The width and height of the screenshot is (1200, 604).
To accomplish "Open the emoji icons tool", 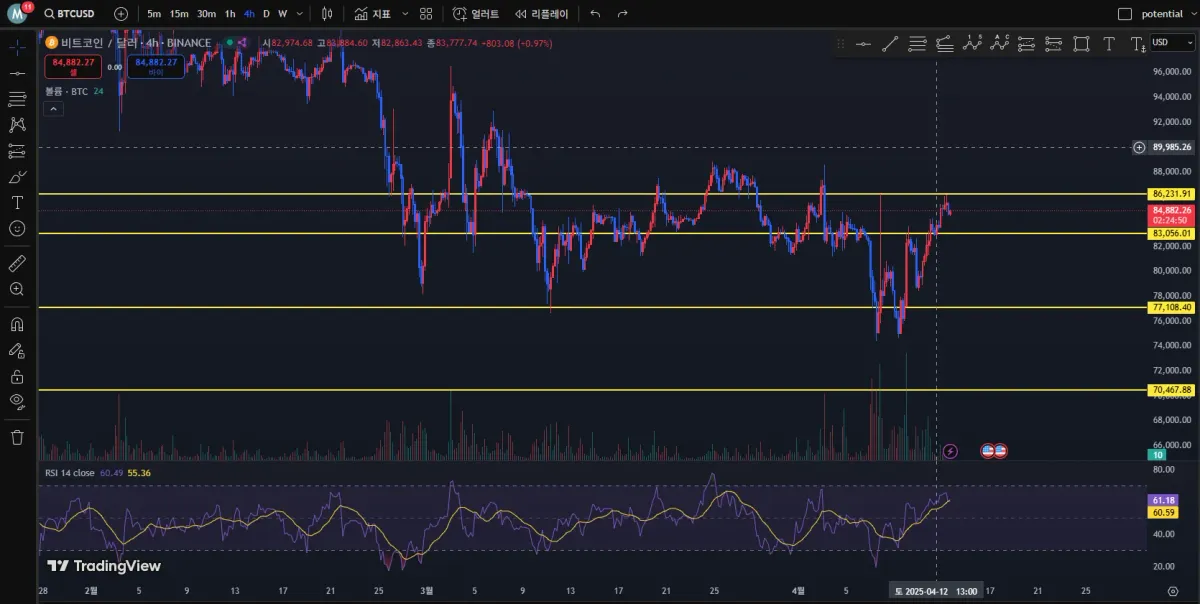I will click(16, 228).
